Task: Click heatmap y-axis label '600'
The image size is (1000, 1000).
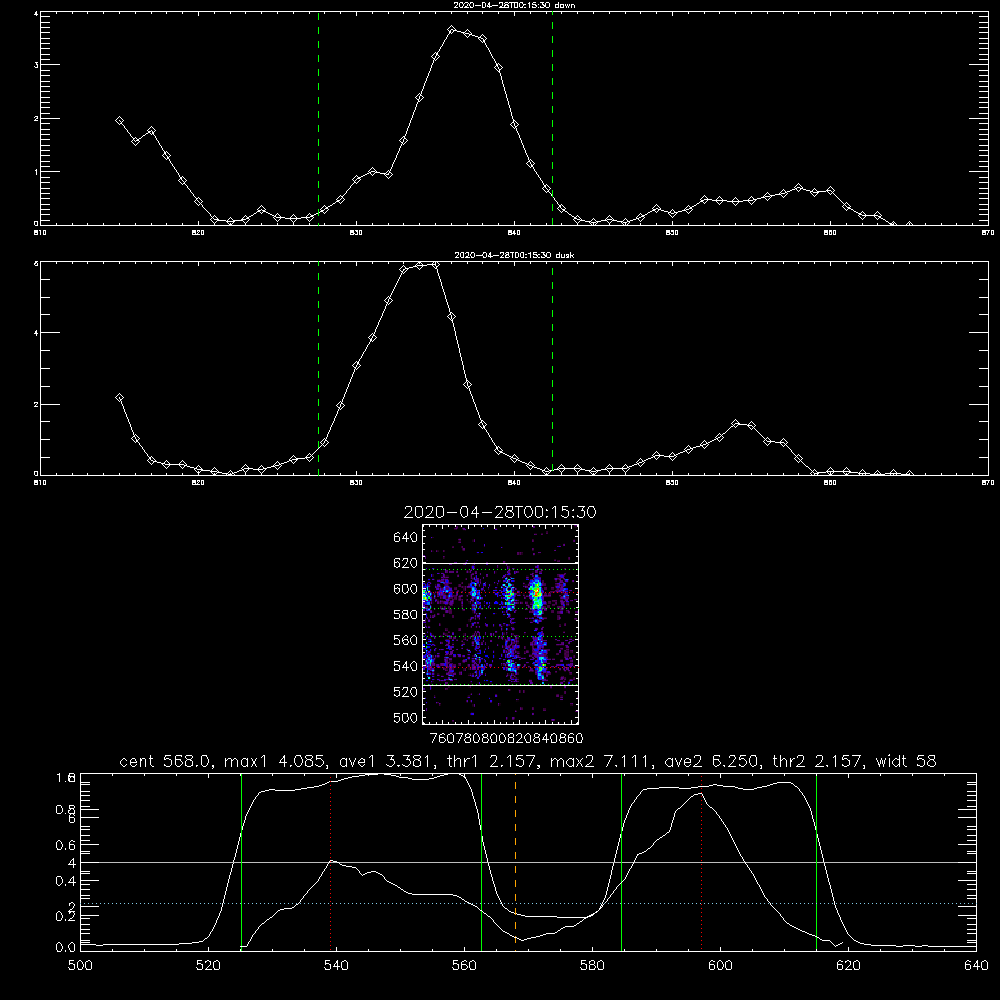Action: (405, 589)
